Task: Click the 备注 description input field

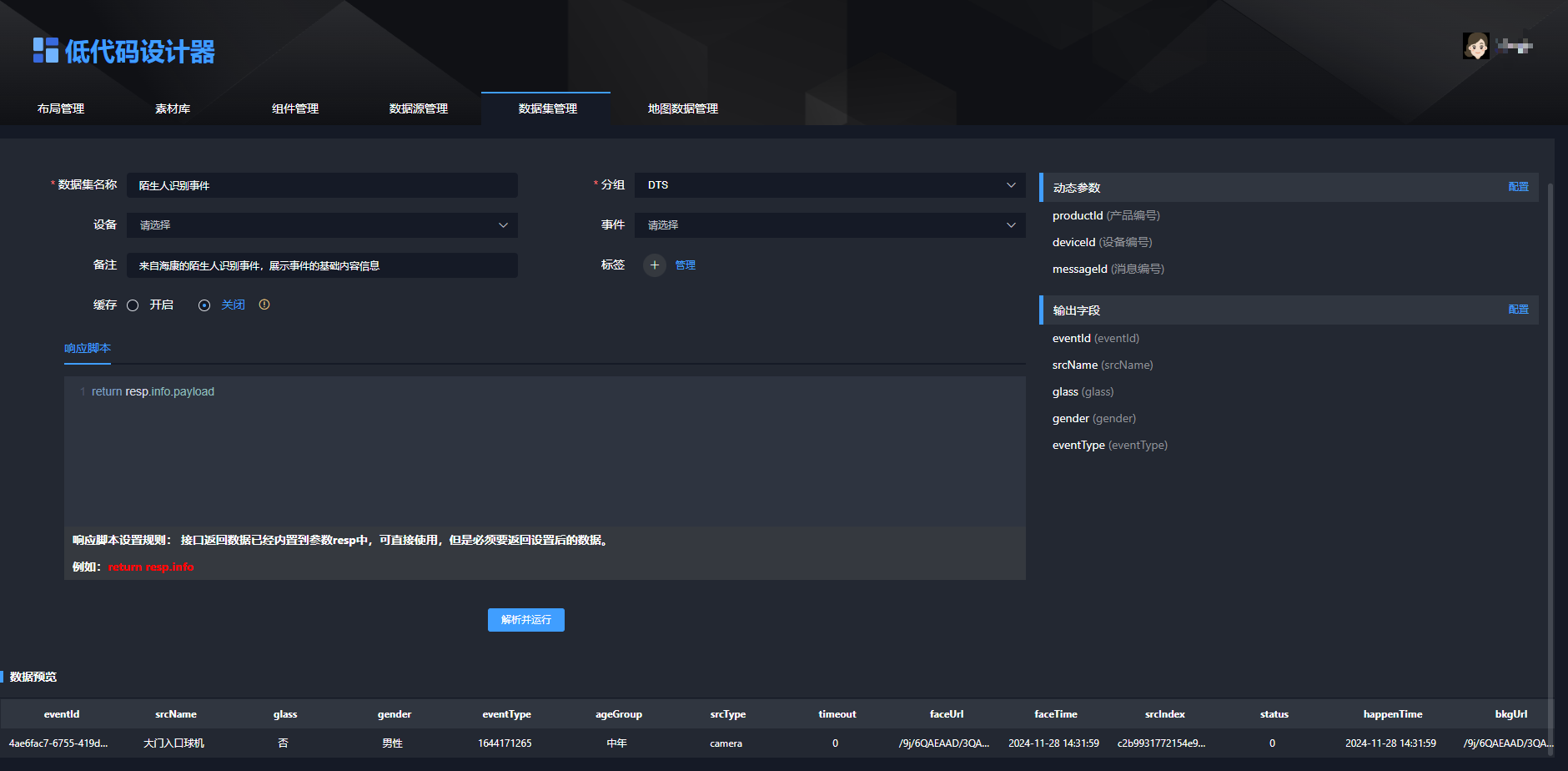Action: point(322,265)
